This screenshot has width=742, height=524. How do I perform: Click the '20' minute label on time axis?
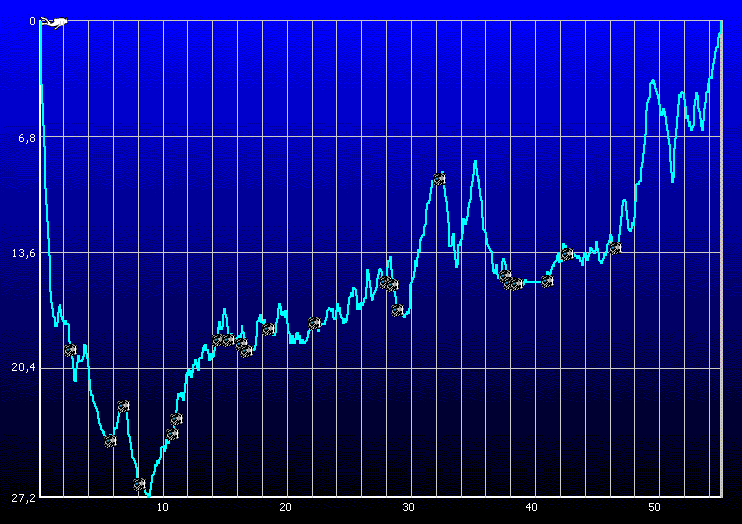point(285,507)
